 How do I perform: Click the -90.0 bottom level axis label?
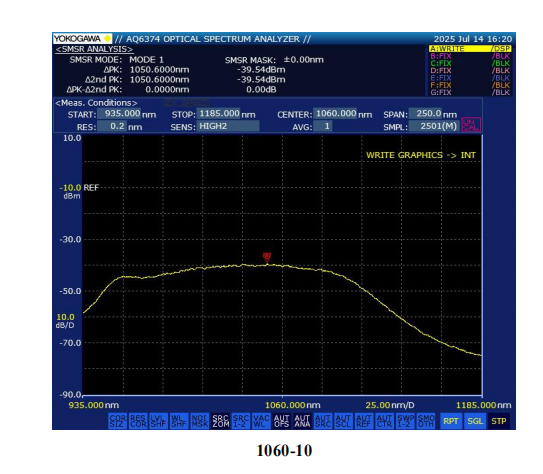coord(70,395)
